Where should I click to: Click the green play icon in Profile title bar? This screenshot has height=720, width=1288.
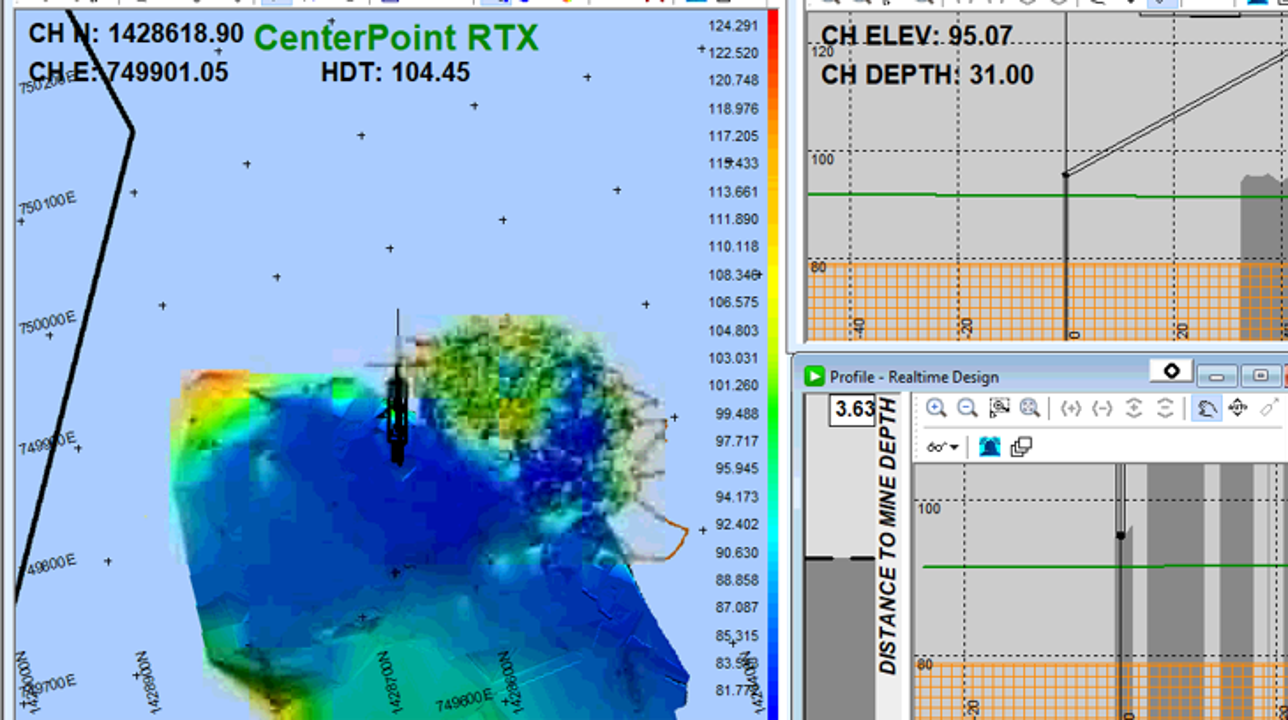[814, 376]
